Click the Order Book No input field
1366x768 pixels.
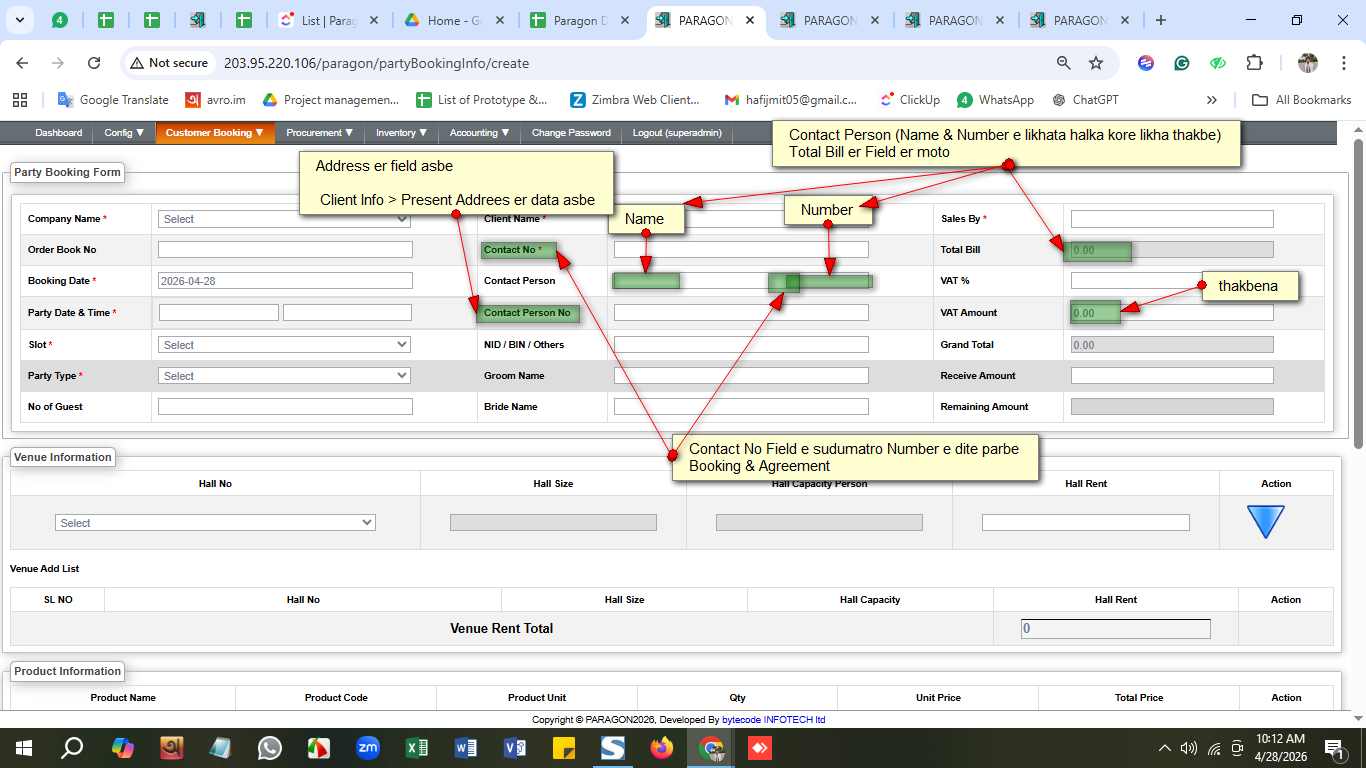(285, 250)
